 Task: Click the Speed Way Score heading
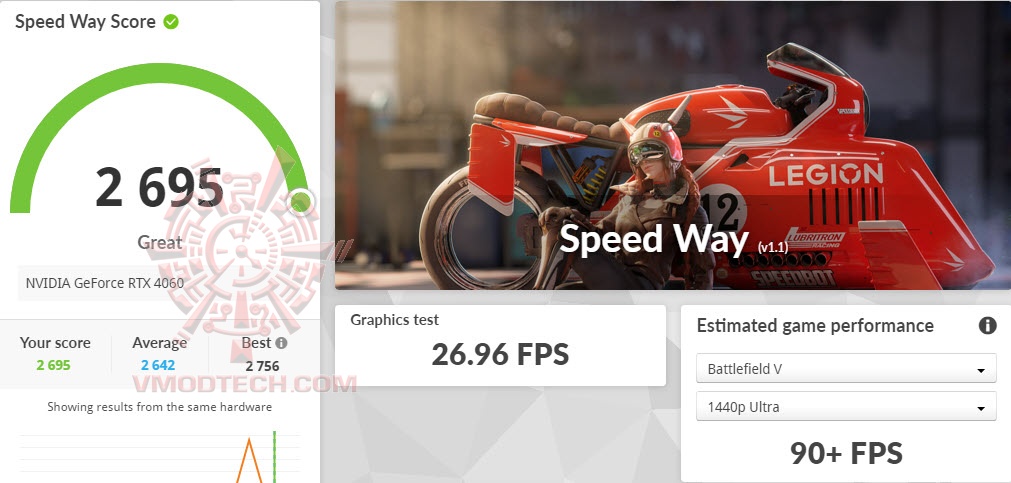point(85,22)
